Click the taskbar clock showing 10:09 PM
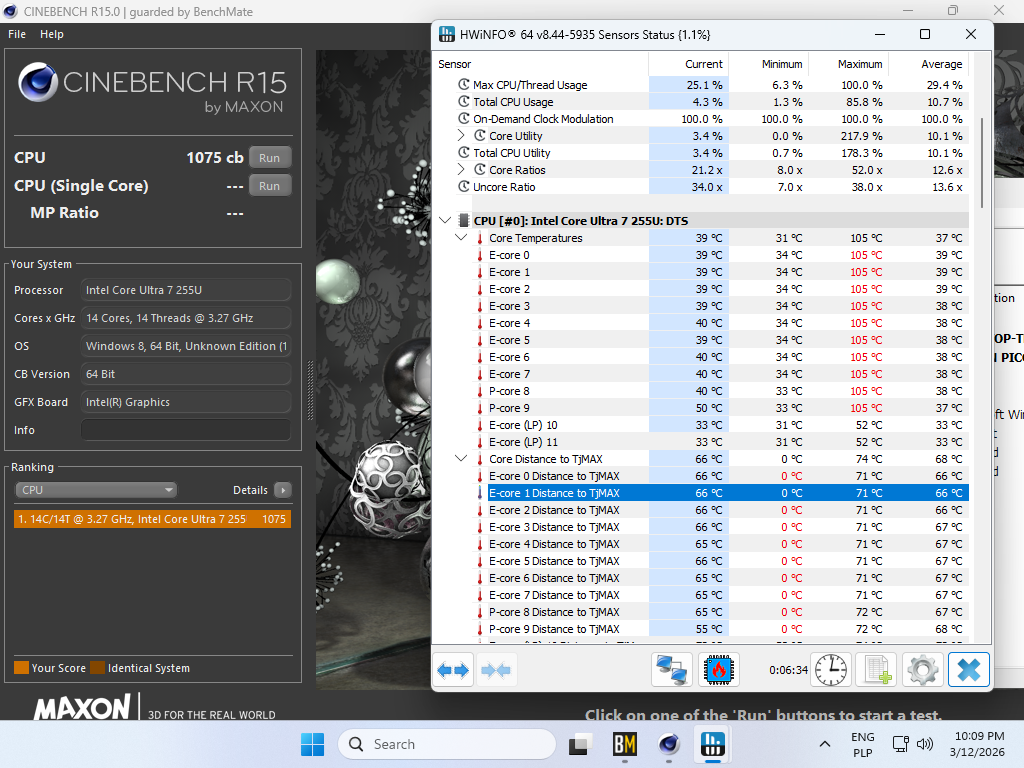1024x768 pixels. [x=978, y=744]
